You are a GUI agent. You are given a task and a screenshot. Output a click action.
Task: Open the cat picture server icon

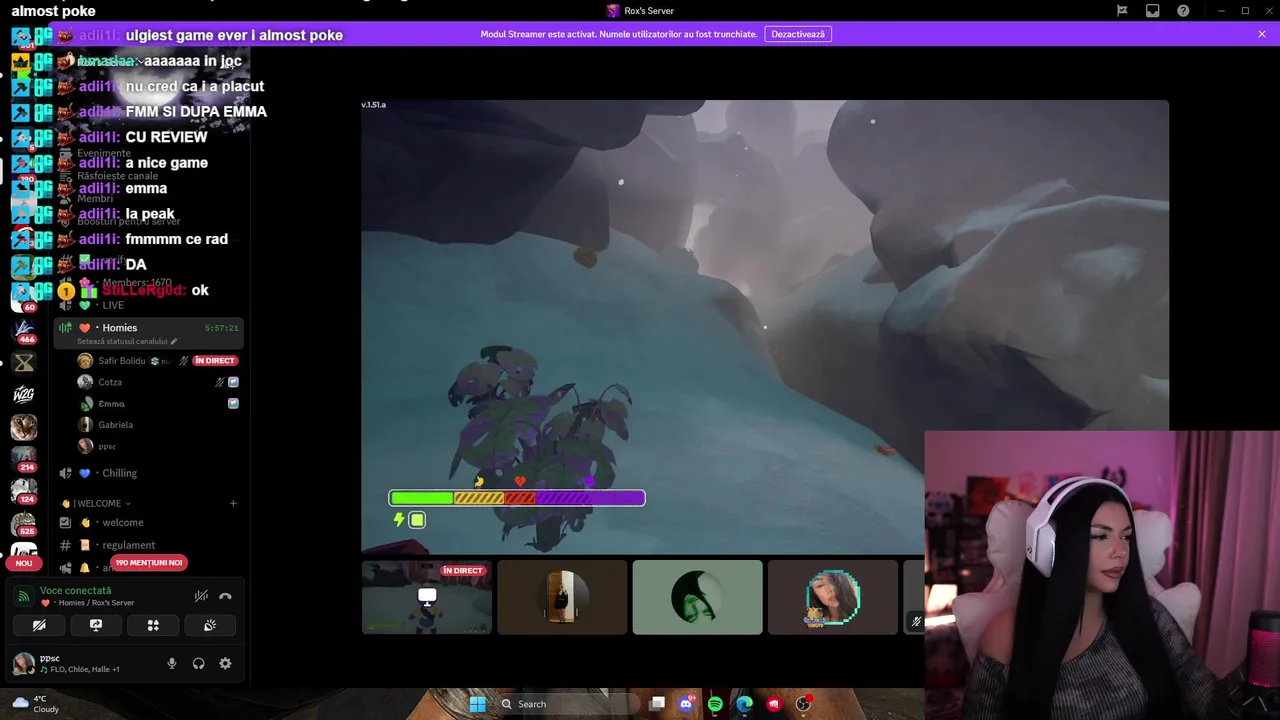(x=24, y=427)
